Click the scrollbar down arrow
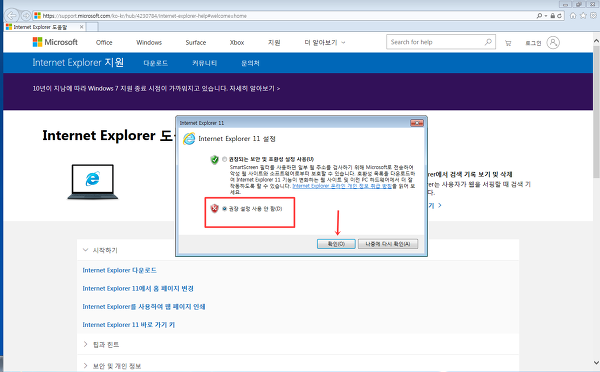Screen dimensions: 600x372 pos(596,362)
